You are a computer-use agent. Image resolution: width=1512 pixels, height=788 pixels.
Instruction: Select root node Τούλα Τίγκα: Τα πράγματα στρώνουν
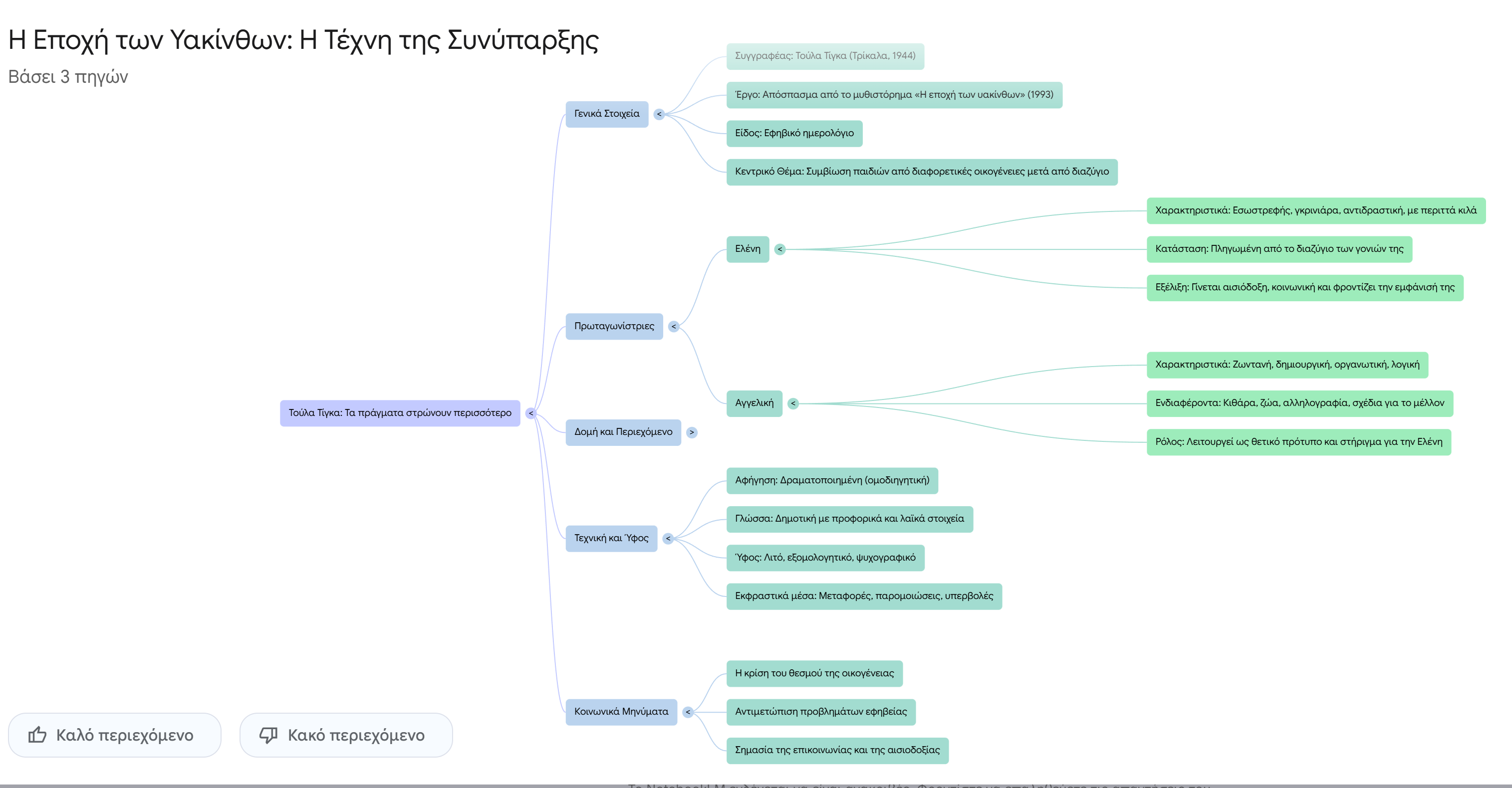(x=400, y=413)
